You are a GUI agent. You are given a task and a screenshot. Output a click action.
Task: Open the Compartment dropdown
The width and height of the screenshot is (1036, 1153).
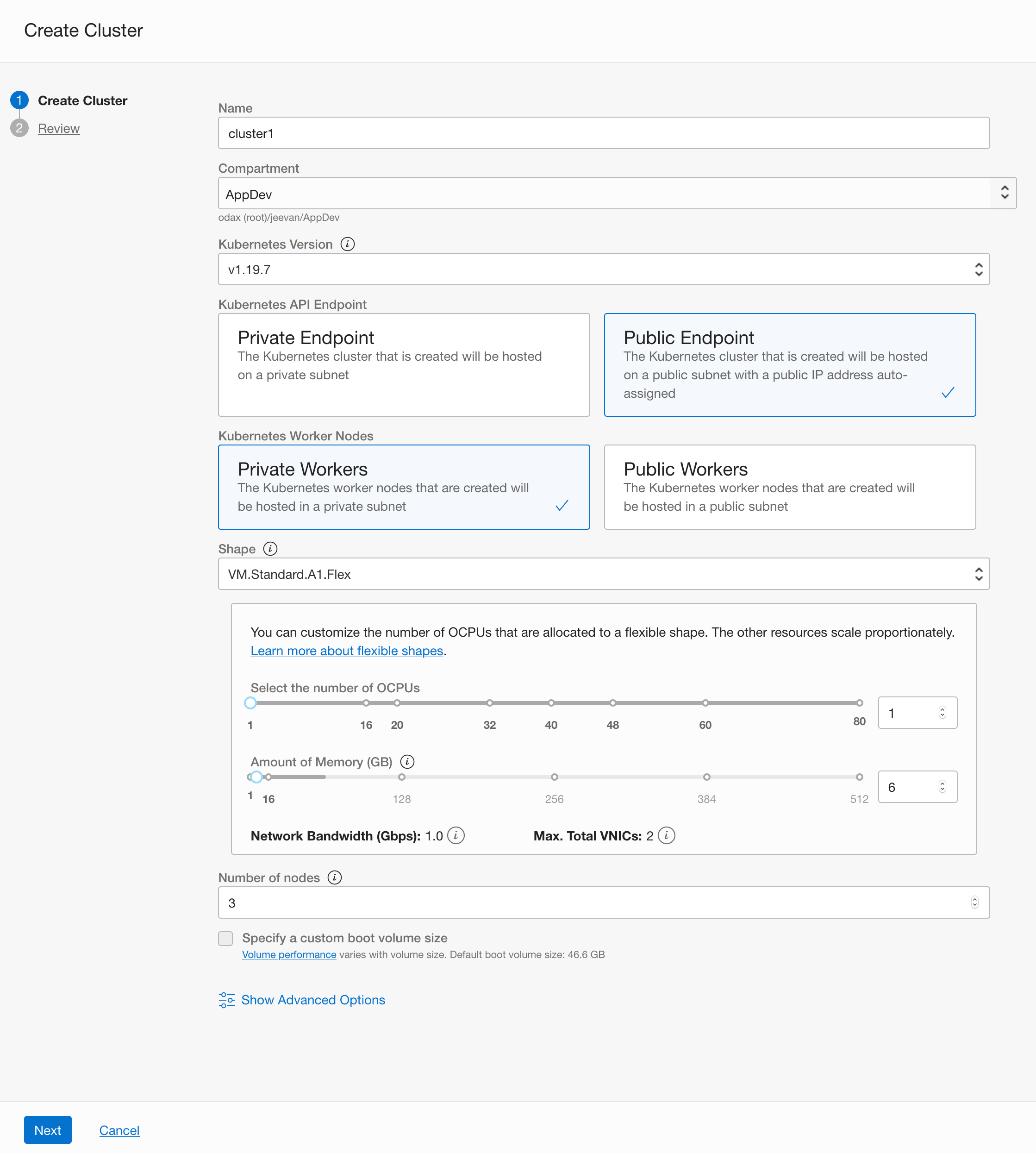pos(617,194)
